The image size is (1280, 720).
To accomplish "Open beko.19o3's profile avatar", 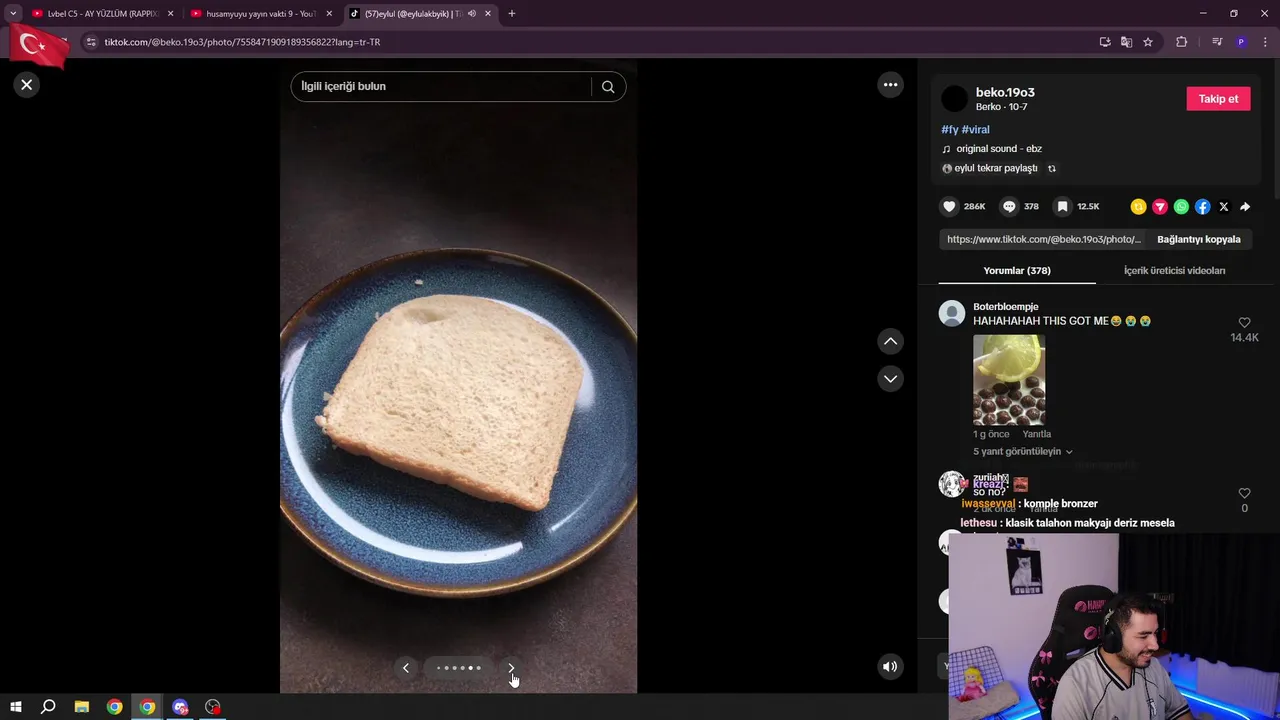I will tap(955, 98).
